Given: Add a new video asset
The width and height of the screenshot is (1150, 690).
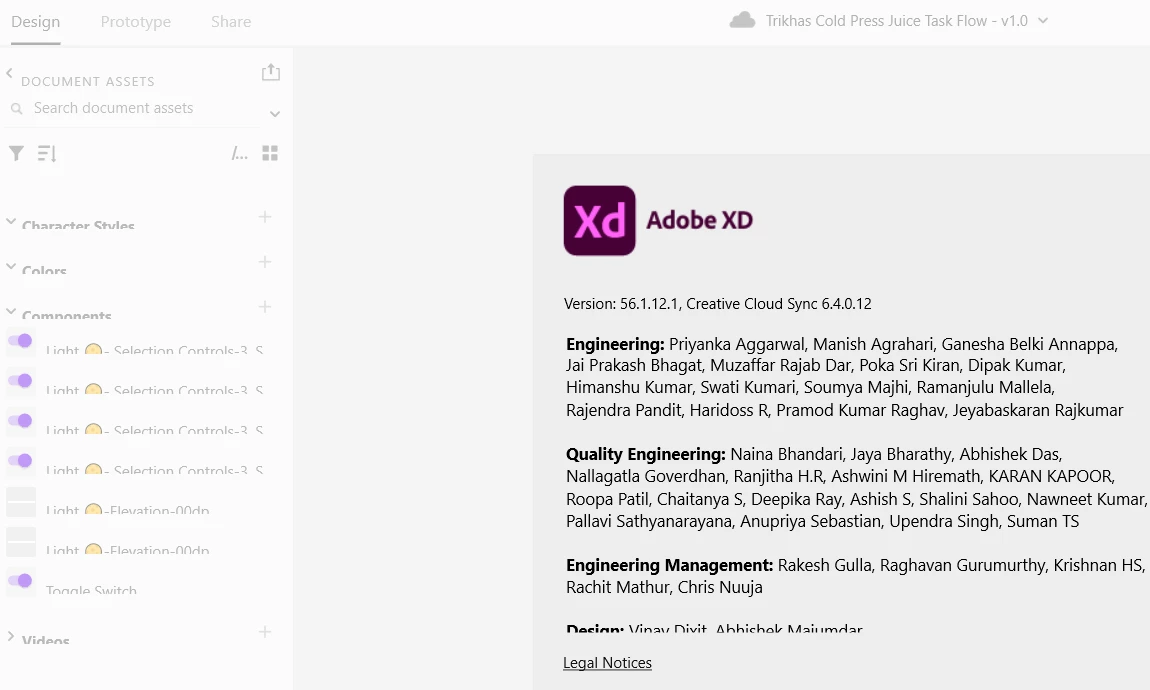Looking at the screenshot, I should [265, 632].
